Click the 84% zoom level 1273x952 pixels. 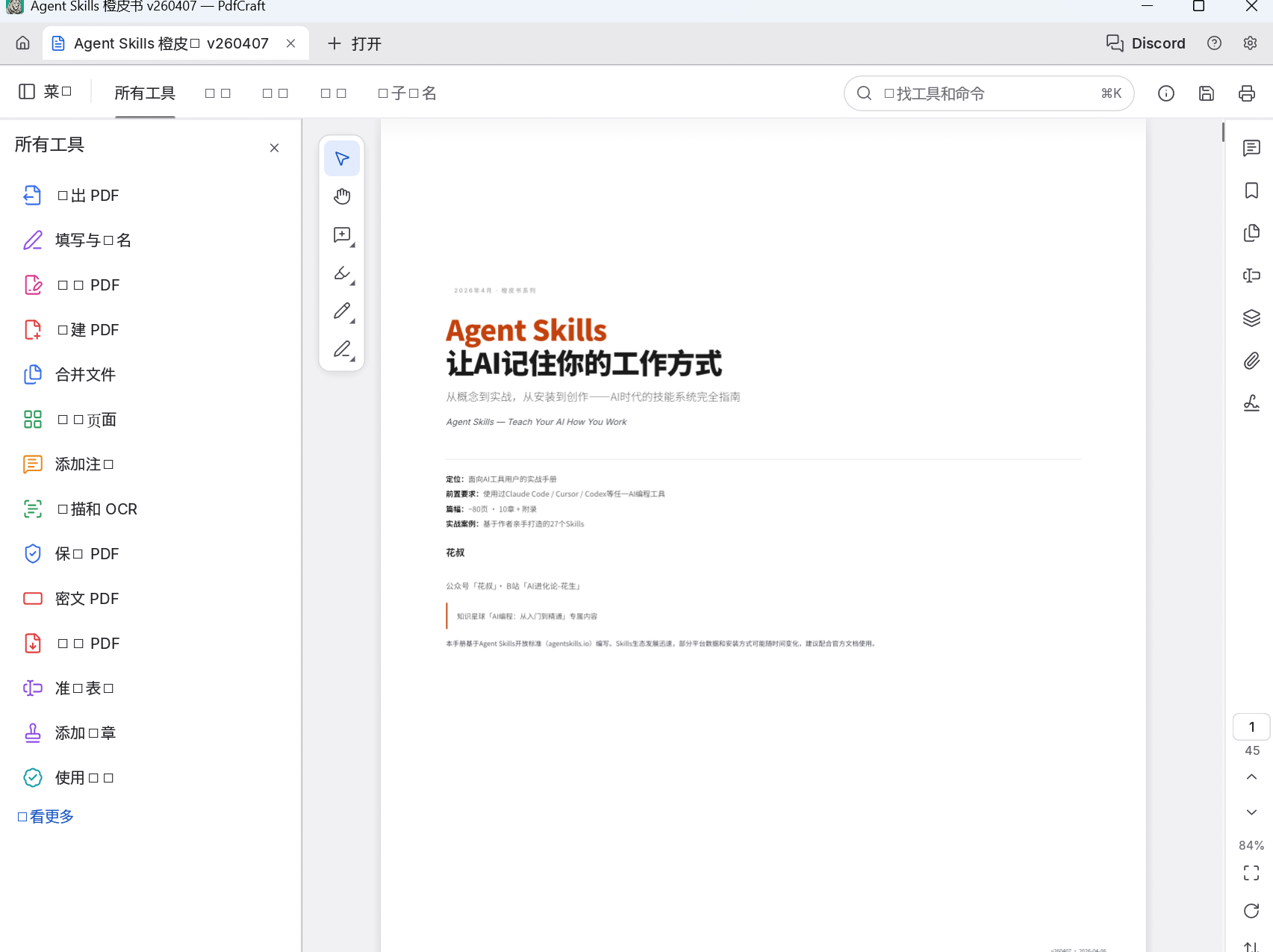(x=1251, y=845)
